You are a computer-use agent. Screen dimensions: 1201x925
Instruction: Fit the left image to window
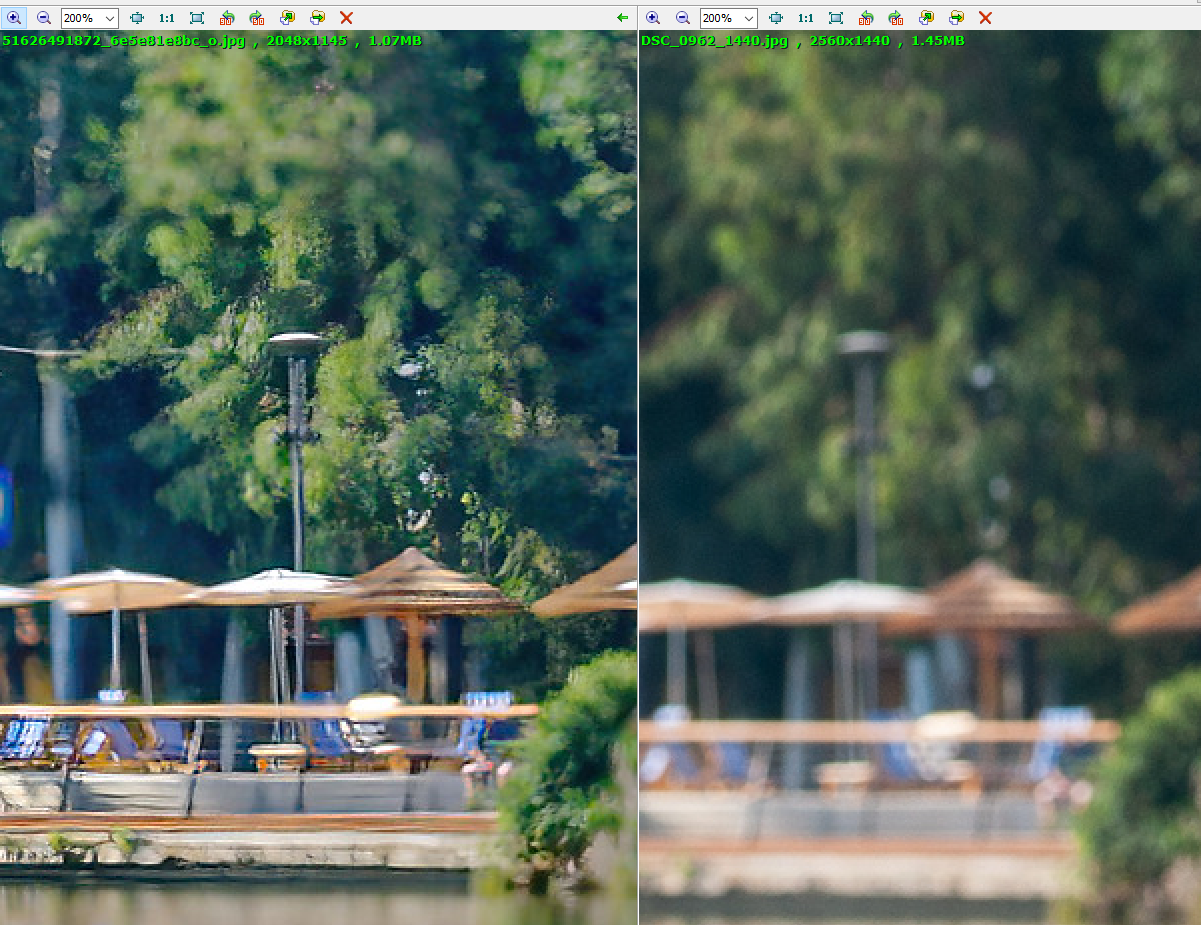click(197, 18)
